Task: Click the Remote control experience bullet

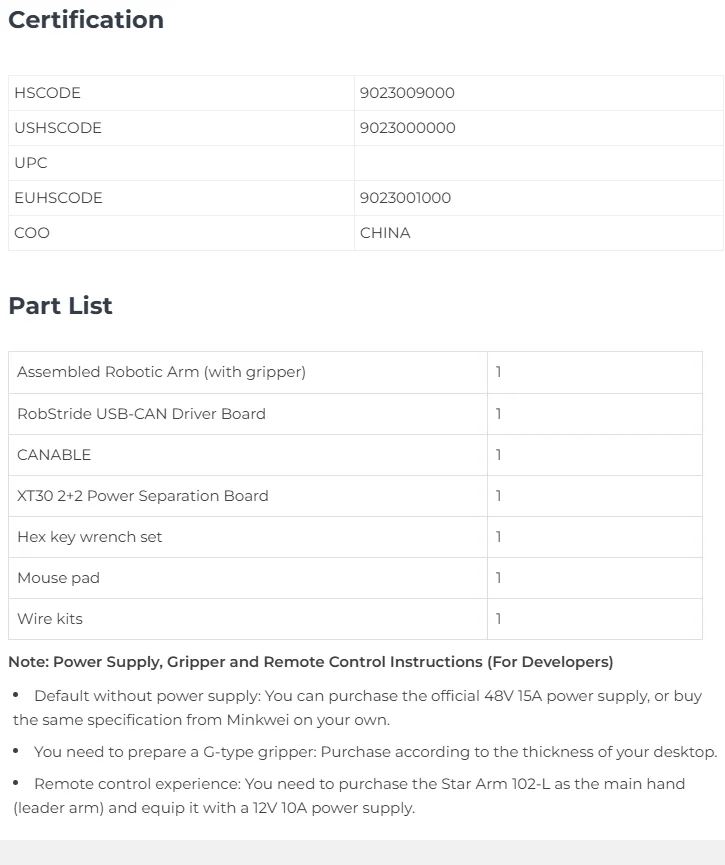Action: 349,795
